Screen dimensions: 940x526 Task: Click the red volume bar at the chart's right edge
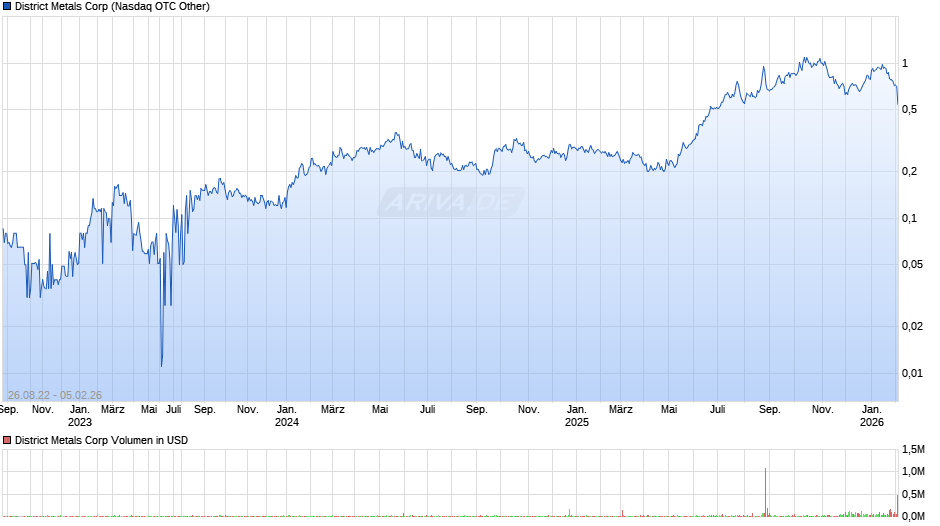pos(897,505)
